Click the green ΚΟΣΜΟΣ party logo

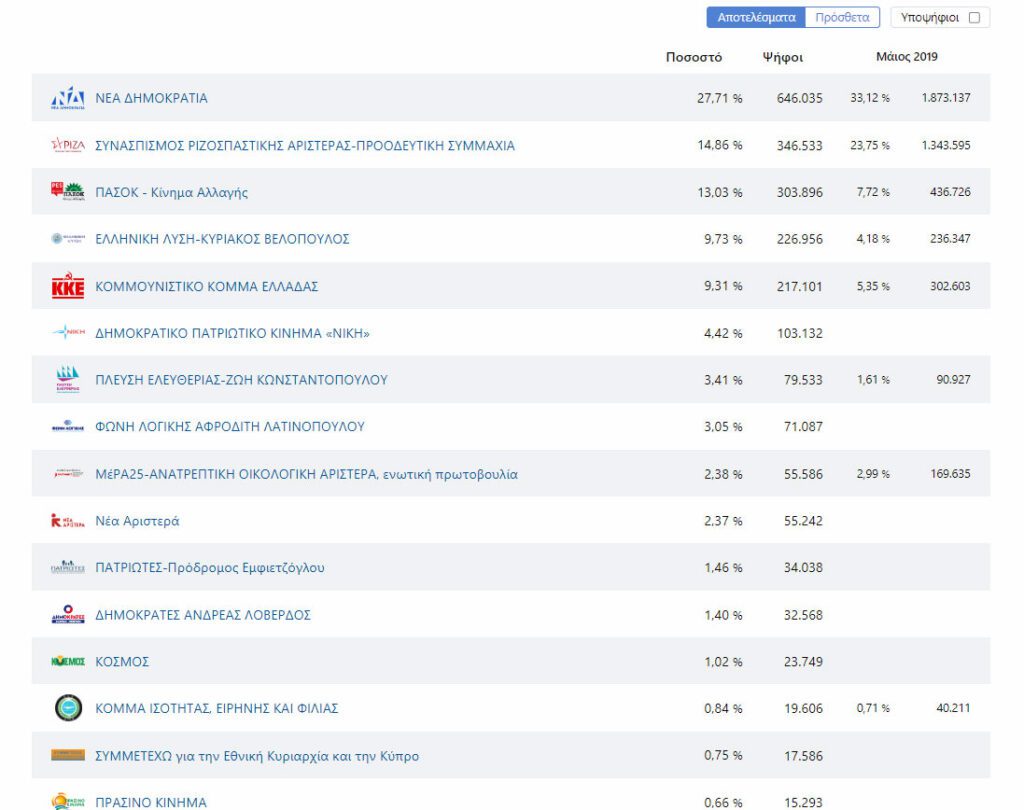coord(68,662)
